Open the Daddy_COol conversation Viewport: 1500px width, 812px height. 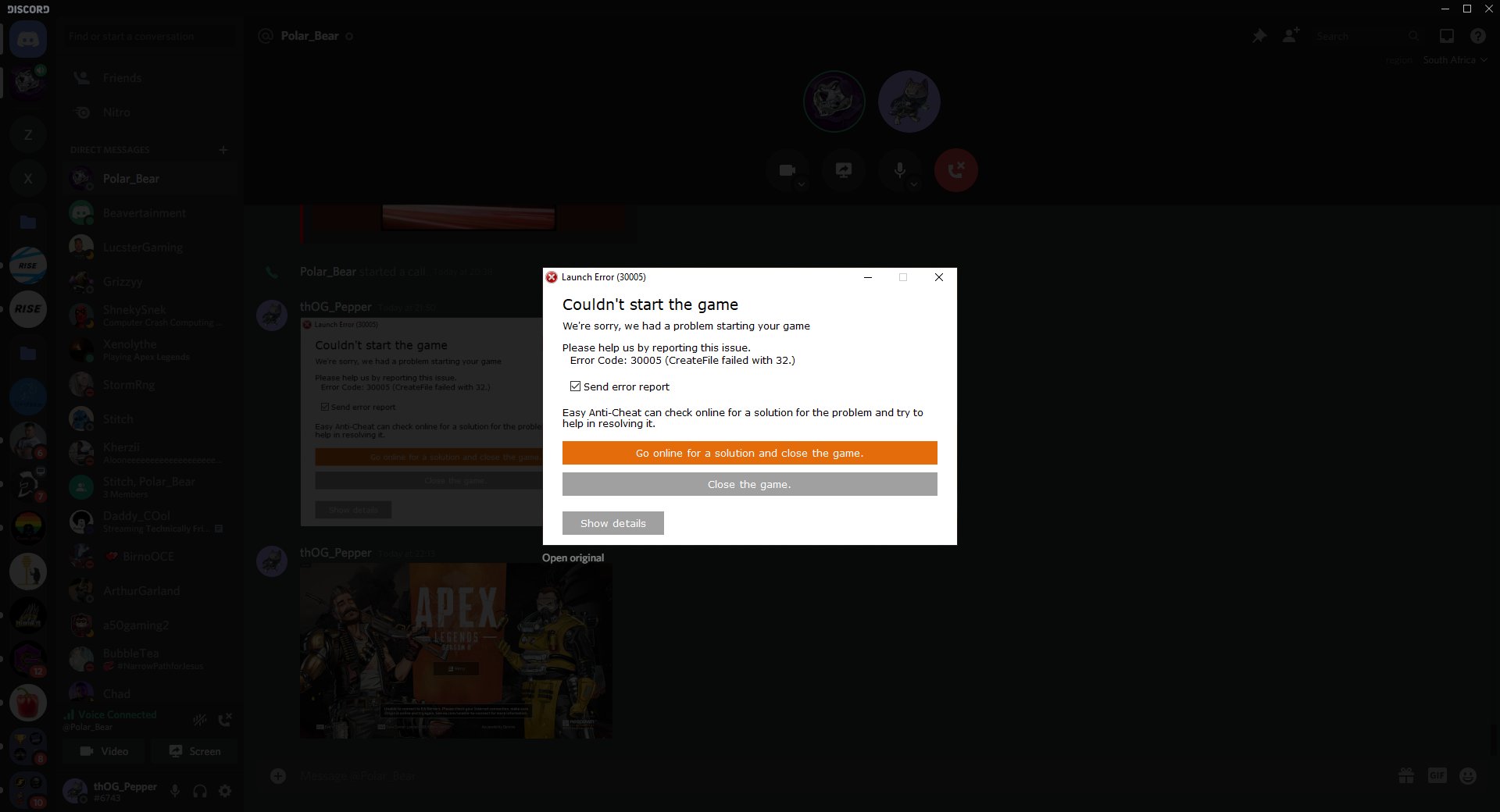pos(148,522)
